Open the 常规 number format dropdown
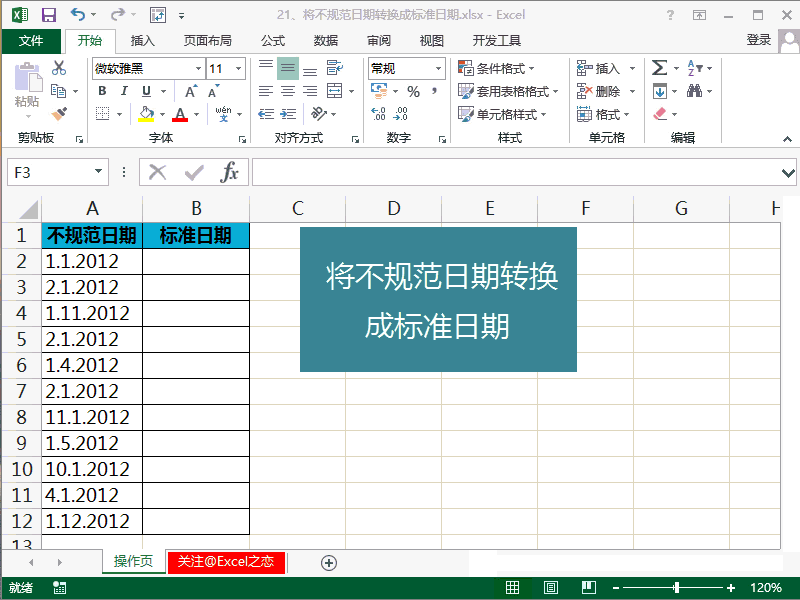The height and width of the screenshot is (600, 800). point(435,68)
